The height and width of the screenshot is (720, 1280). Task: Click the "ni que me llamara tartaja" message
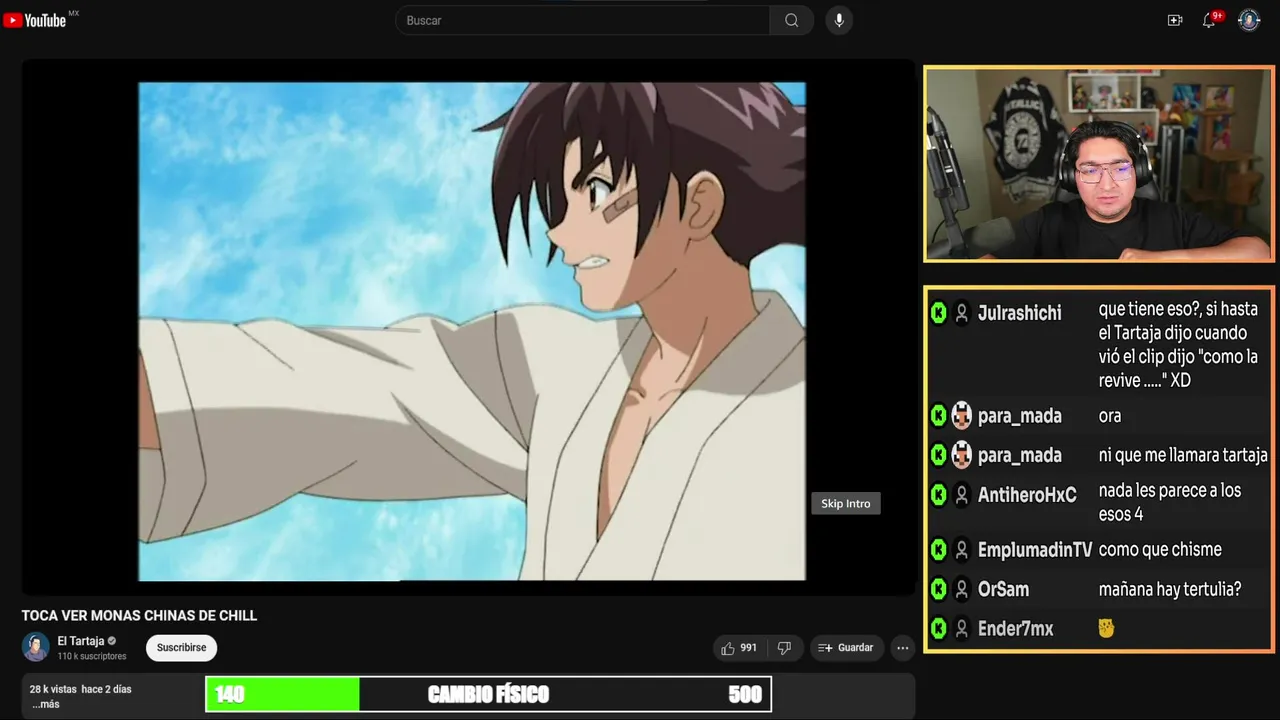point(1183,455)
